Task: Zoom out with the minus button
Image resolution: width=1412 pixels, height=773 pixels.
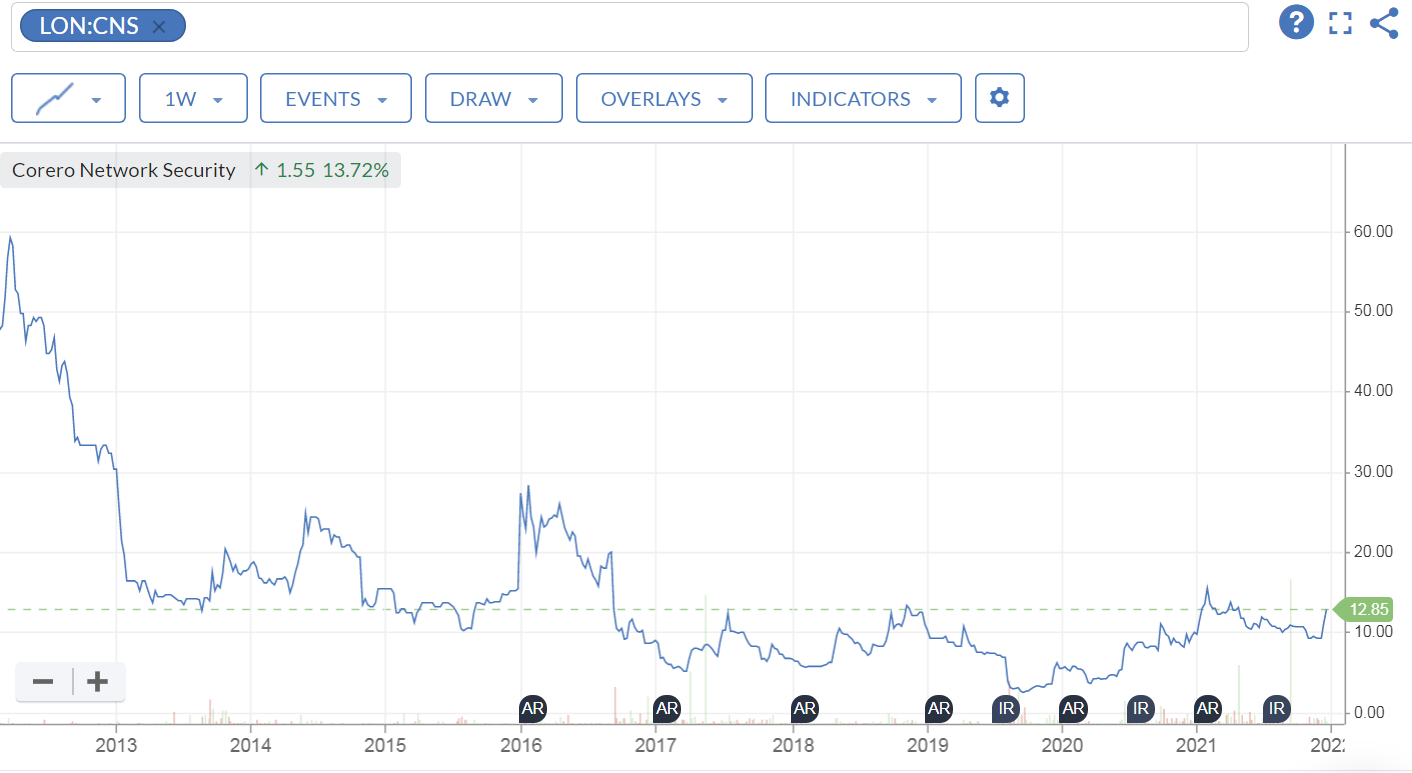Action: [x=43, y=682]
